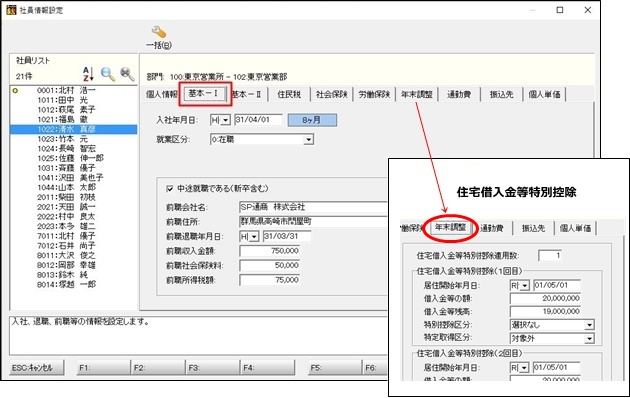Open the 社会保険 tab
Screen dimensions: 630x398
point(331,94)
